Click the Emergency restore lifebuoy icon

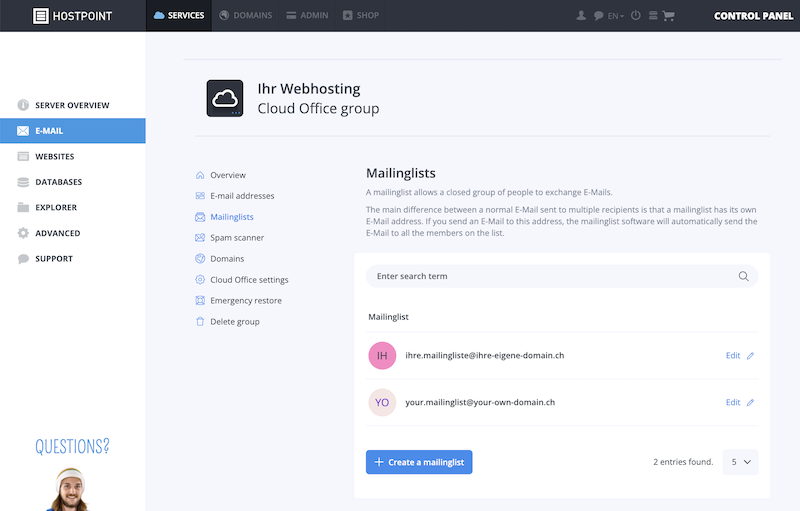tap(200, 300)
